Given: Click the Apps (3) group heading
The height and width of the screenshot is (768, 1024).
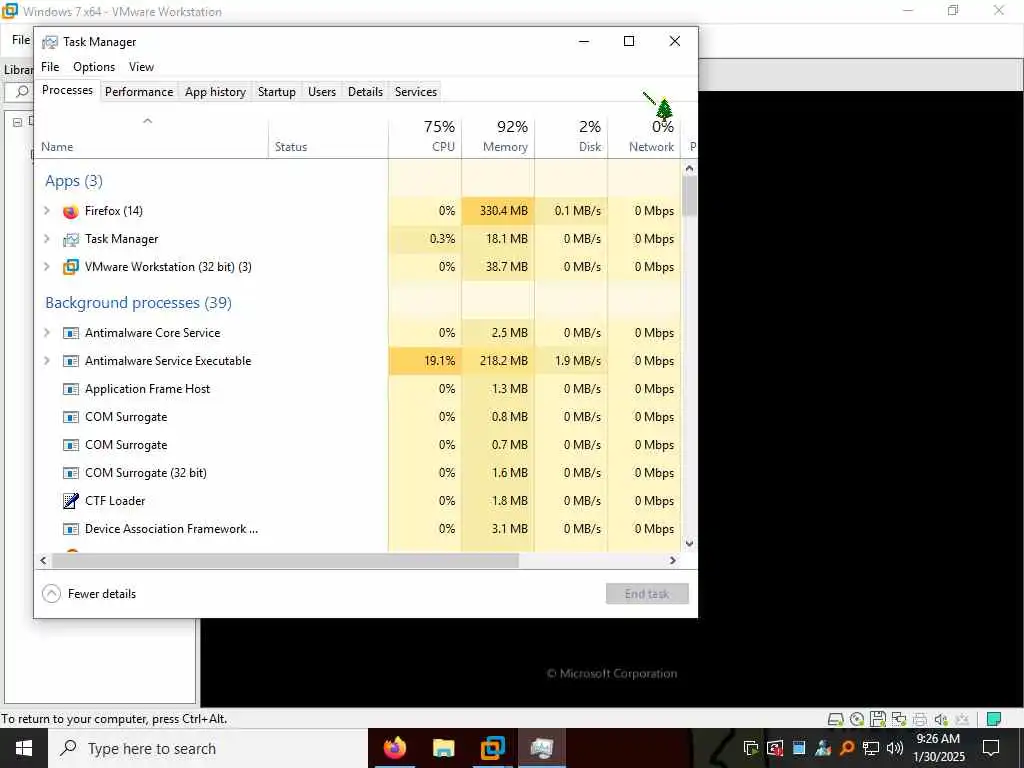Looking at the screenshot, I should (x=74, y=181).
